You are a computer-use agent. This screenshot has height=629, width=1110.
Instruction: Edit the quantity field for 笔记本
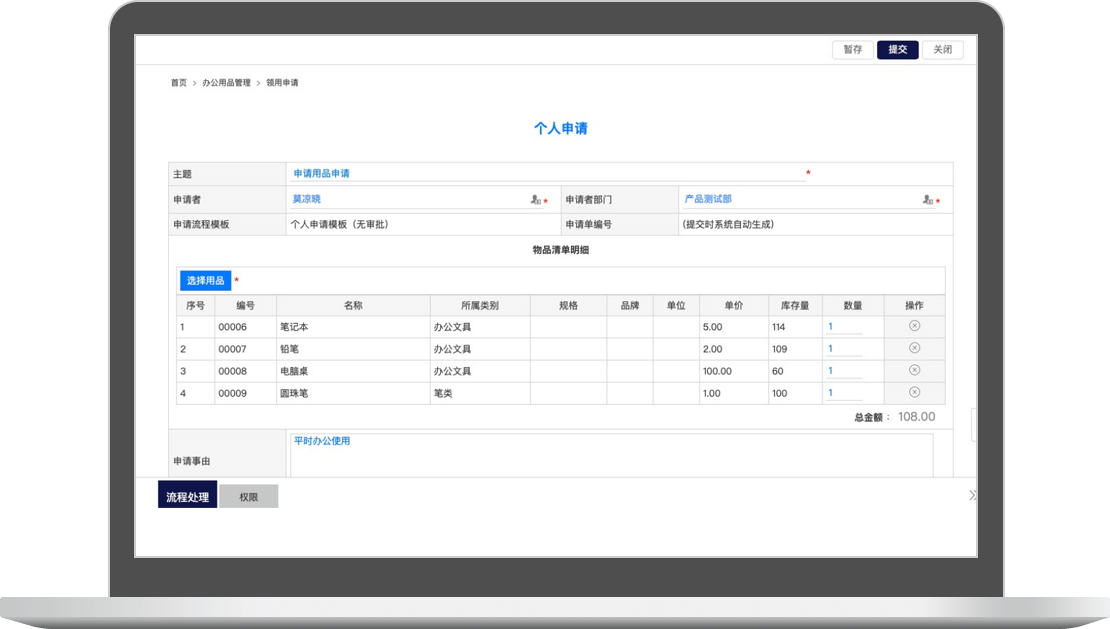click(843, 327)
